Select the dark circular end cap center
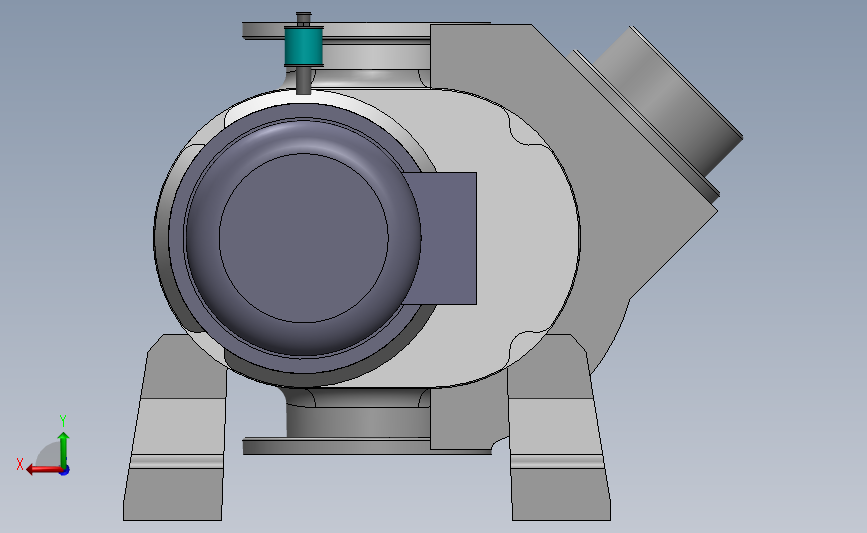867x533 pixels. [x=304, y=238]
